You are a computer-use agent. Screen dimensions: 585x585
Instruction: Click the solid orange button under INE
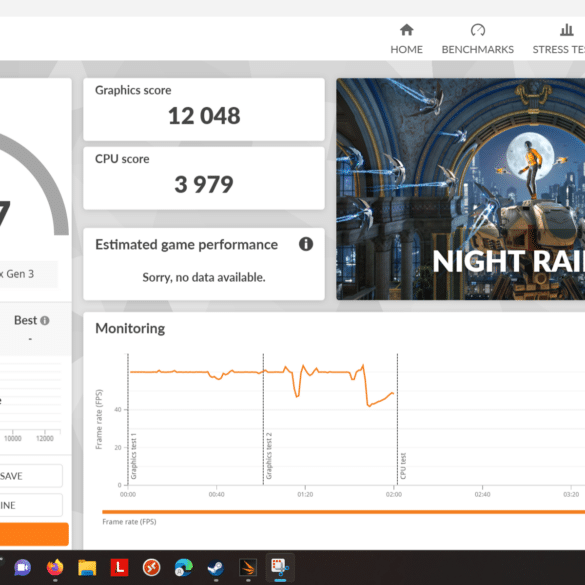(34, 534)
